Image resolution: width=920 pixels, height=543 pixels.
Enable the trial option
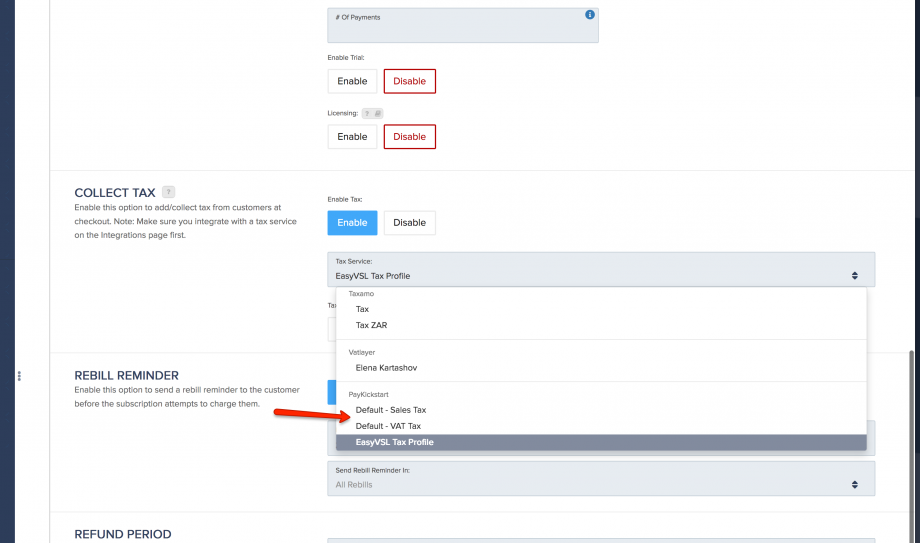coord(352,81)
